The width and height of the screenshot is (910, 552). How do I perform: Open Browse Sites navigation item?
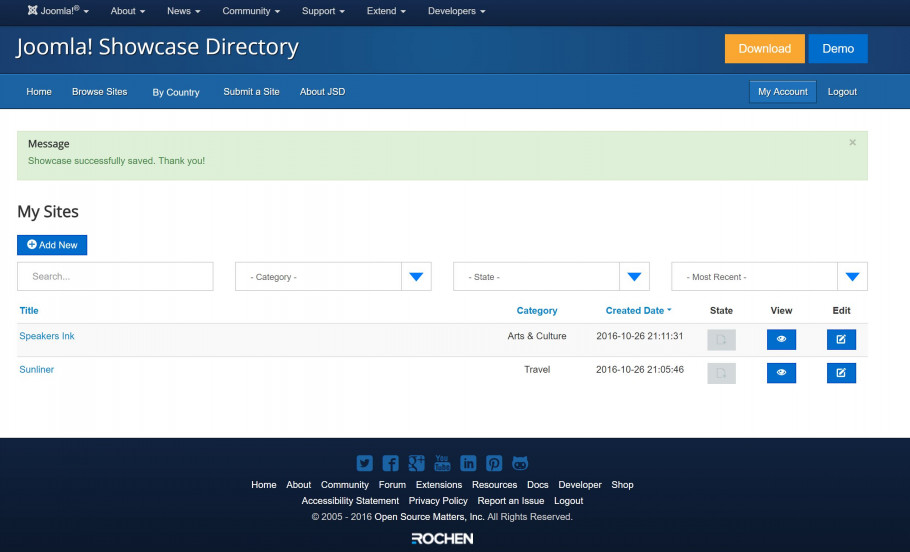(99, 92)
